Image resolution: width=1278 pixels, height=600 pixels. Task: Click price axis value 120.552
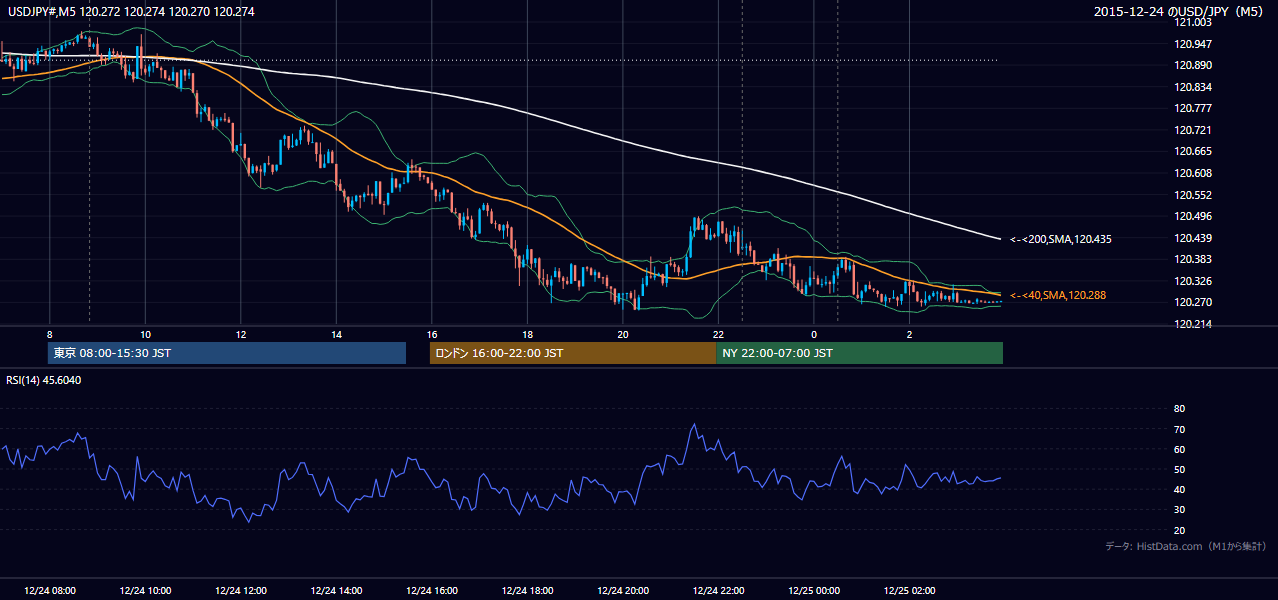click(x=1192, y=195)
